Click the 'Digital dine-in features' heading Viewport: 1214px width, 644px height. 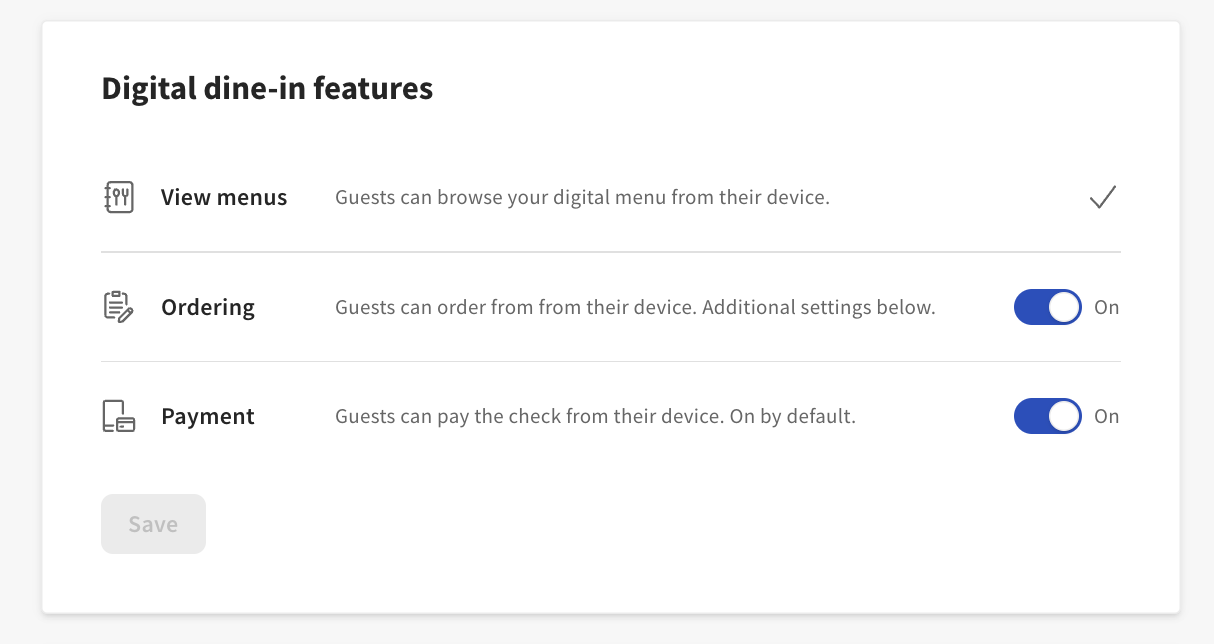(267, 89)
